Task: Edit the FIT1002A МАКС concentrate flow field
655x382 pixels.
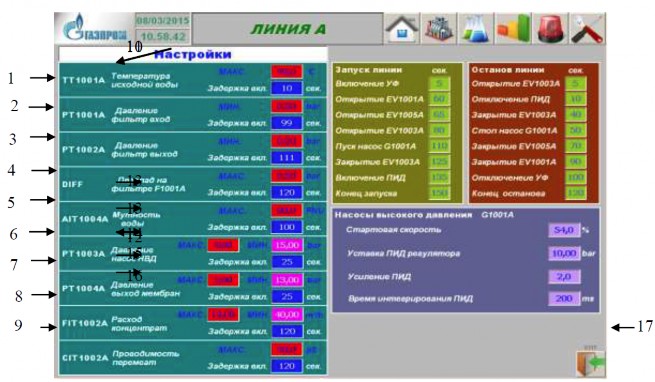Action: pos(223,314)
